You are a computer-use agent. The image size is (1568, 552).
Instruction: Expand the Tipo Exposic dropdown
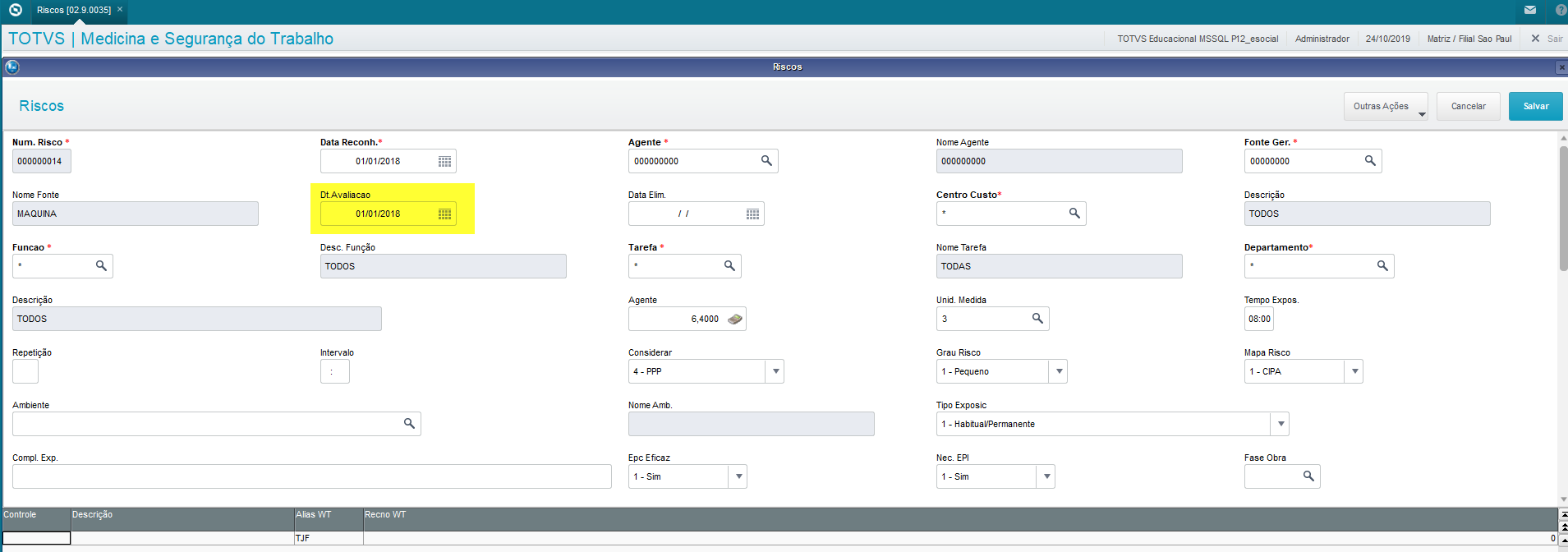tap(1281, 424)
